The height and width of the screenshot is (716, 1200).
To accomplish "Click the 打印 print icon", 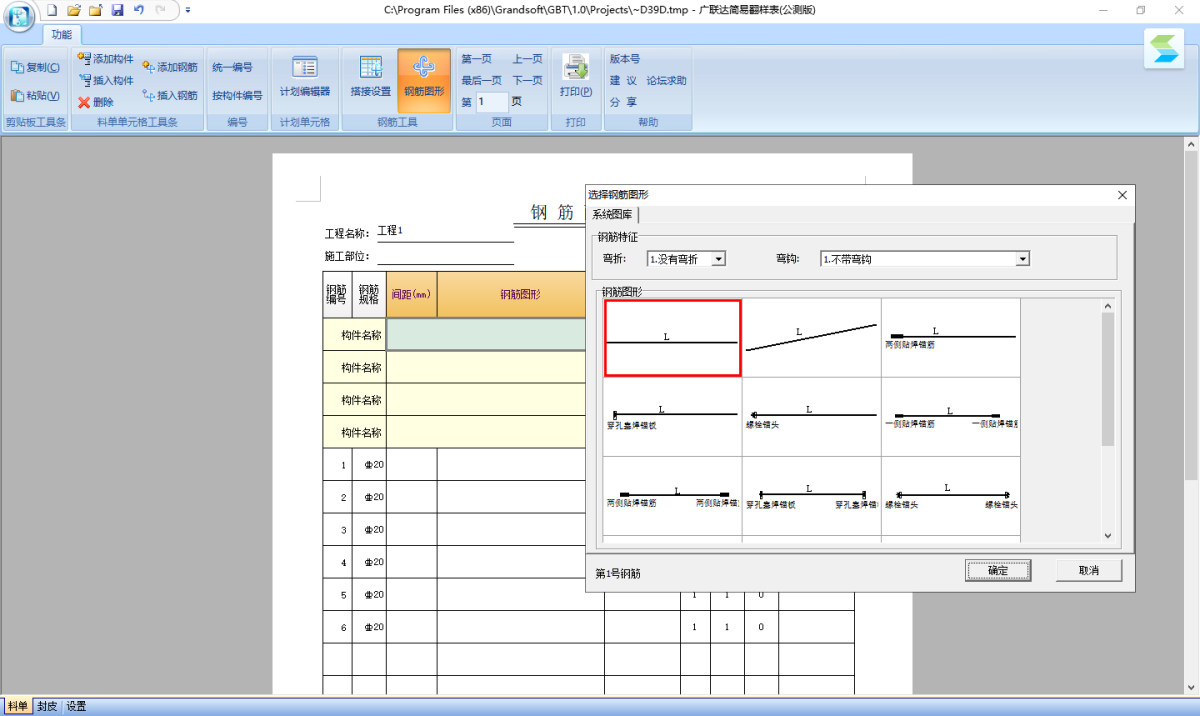I will pos(576,69).
